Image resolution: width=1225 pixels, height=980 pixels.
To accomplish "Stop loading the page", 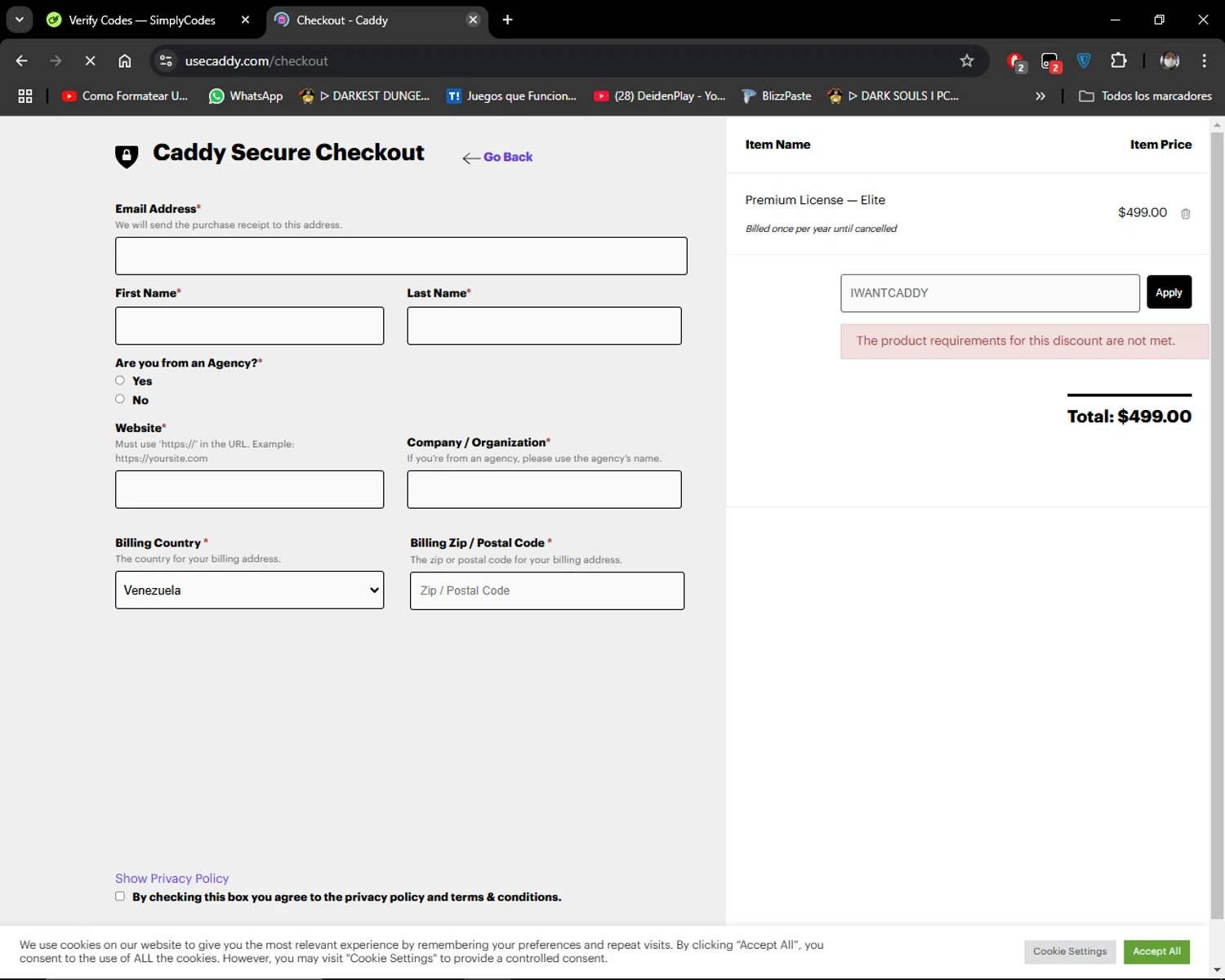I will (x=91, y=61).
